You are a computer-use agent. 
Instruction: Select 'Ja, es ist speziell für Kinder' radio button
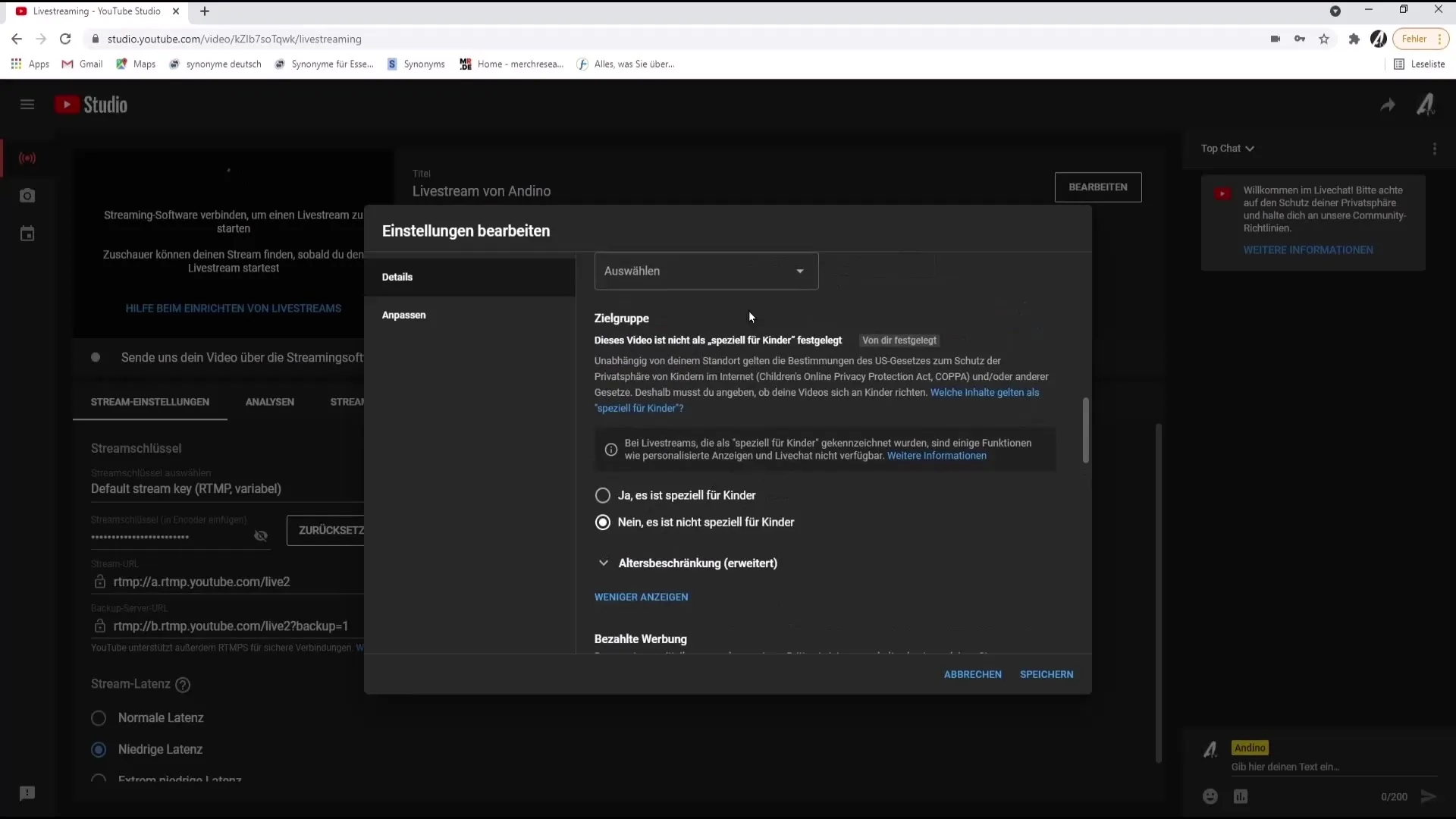click(603, 495)
